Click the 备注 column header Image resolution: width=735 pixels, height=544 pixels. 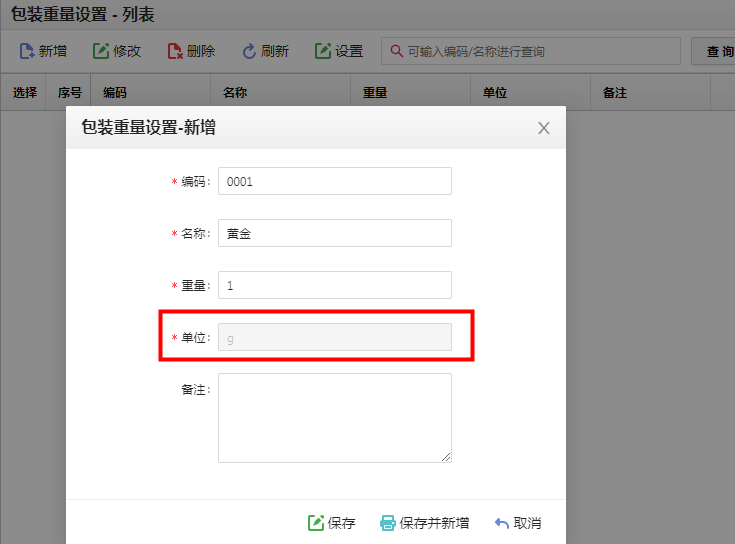615,92
